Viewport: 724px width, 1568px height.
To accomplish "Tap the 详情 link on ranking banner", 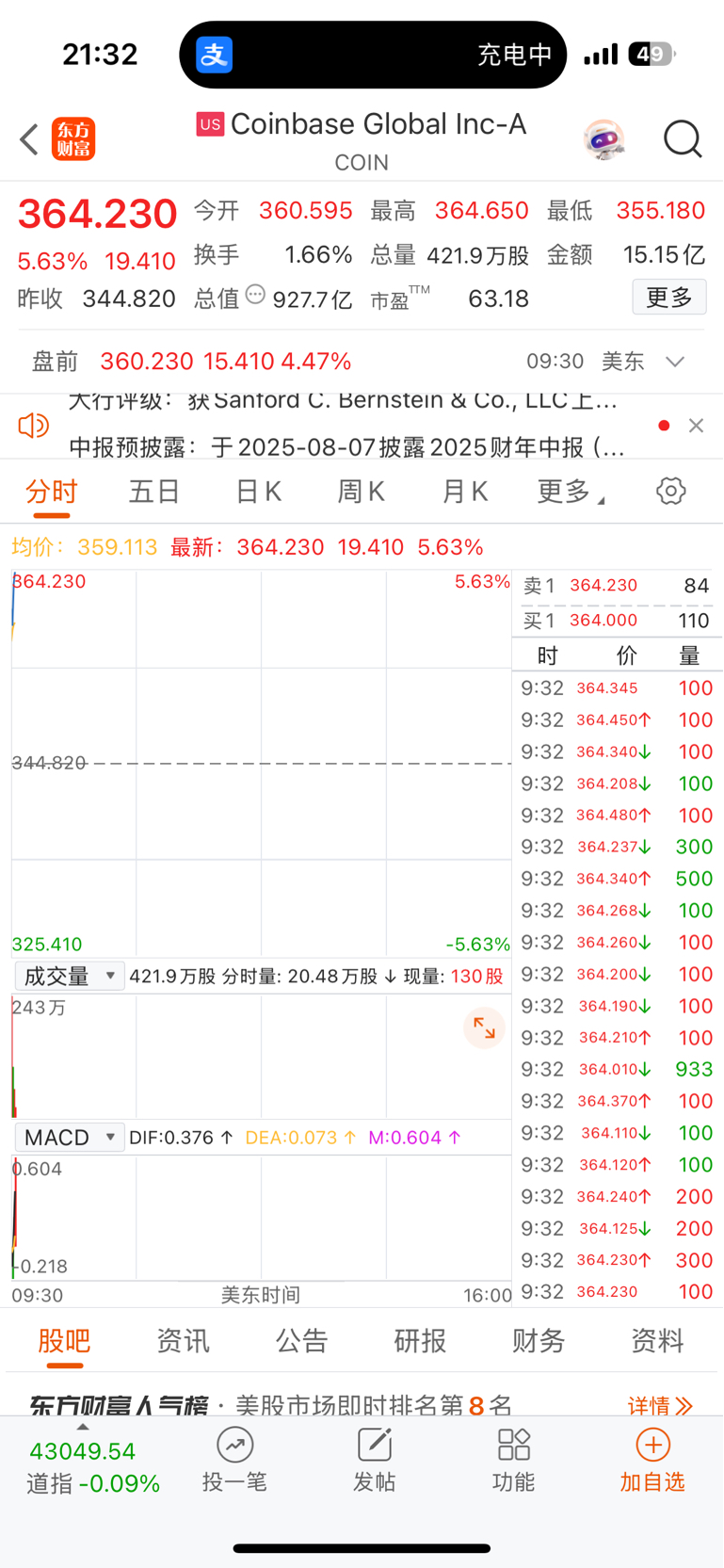I will coord(660,1406).
